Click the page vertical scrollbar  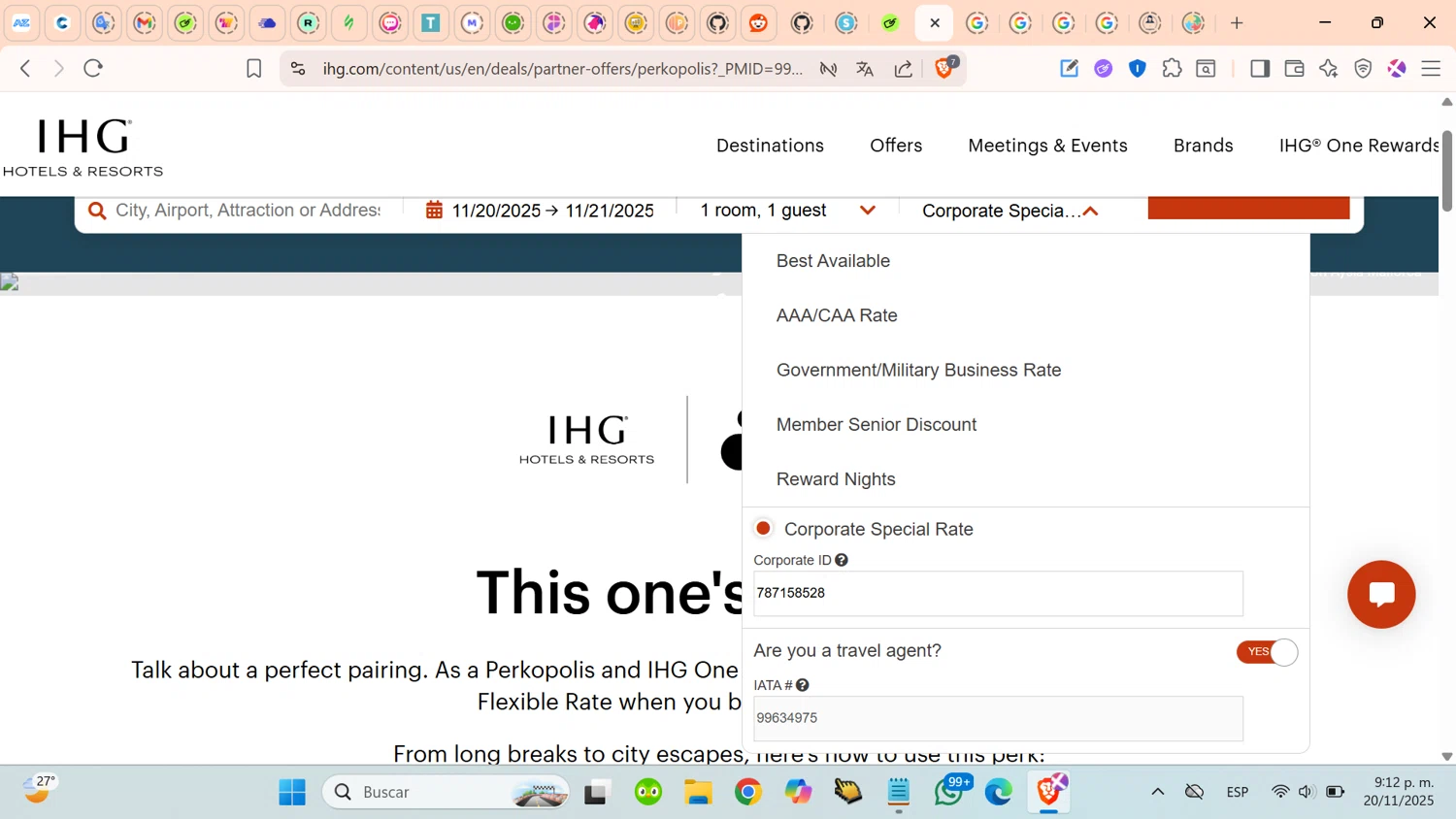coord(1446,170)
